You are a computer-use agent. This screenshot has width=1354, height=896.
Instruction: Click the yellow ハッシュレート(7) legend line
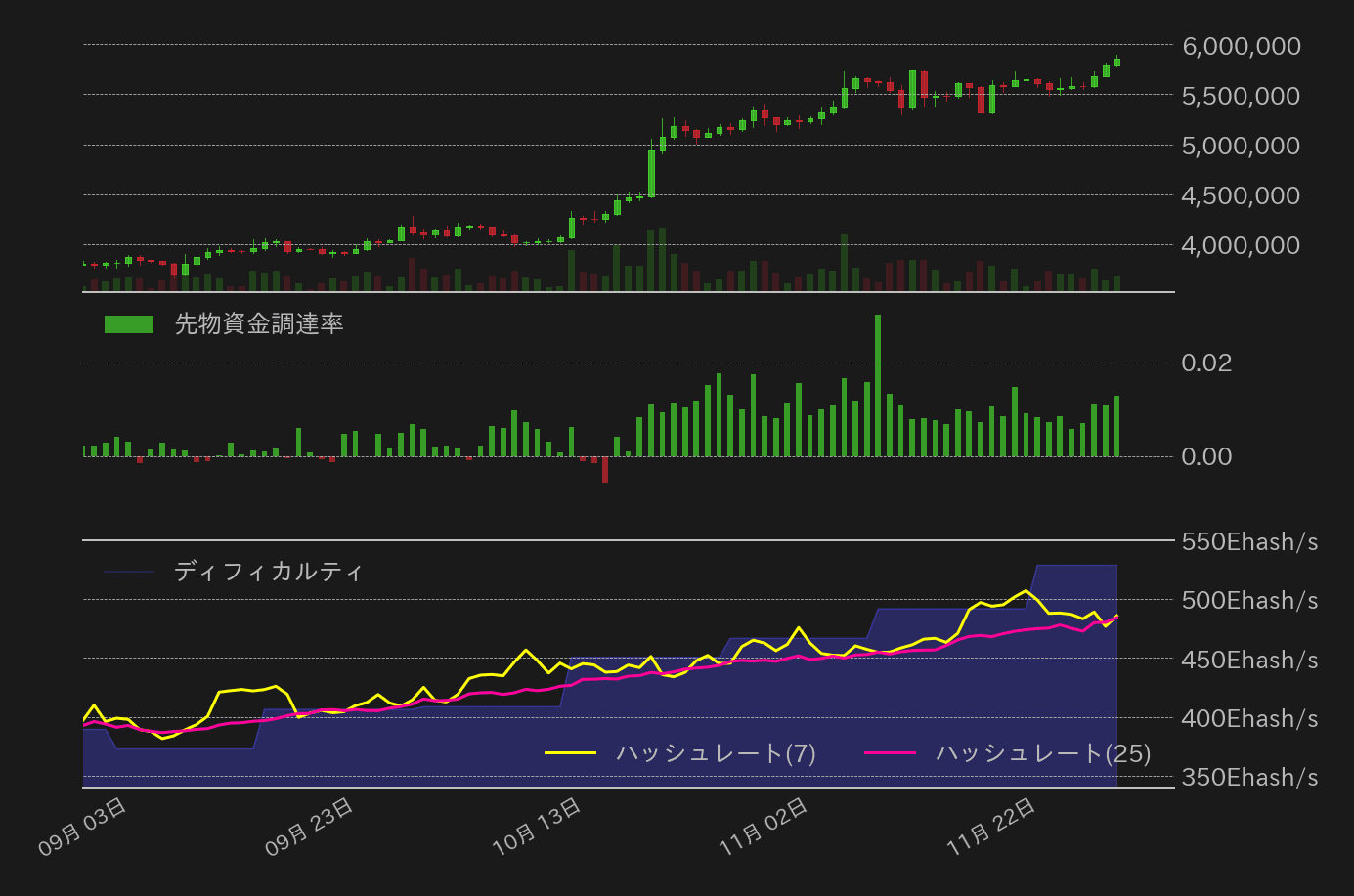click(570, 753)
